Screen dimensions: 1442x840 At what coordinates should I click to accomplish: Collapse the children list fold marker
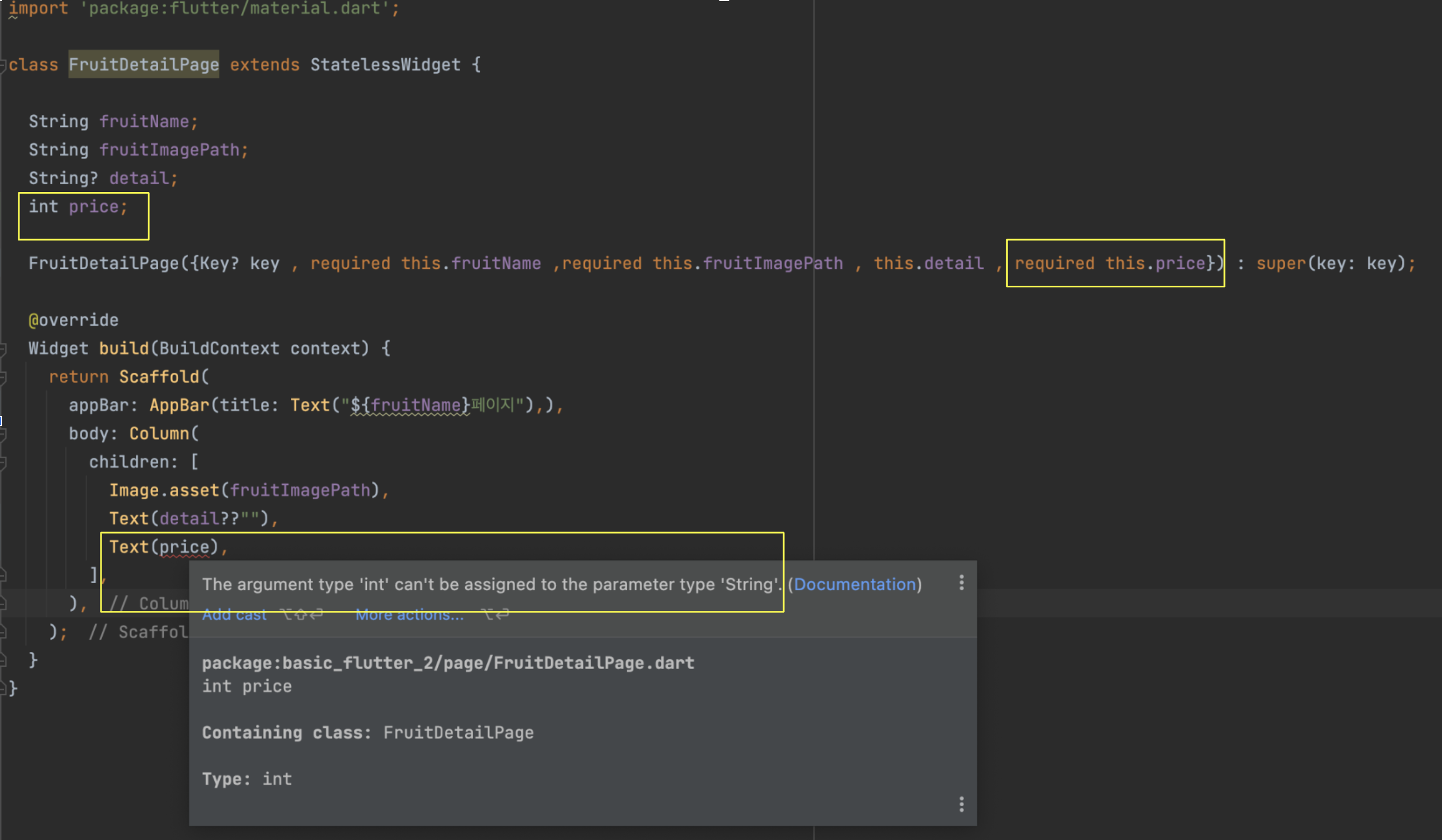tap(3, 463)
